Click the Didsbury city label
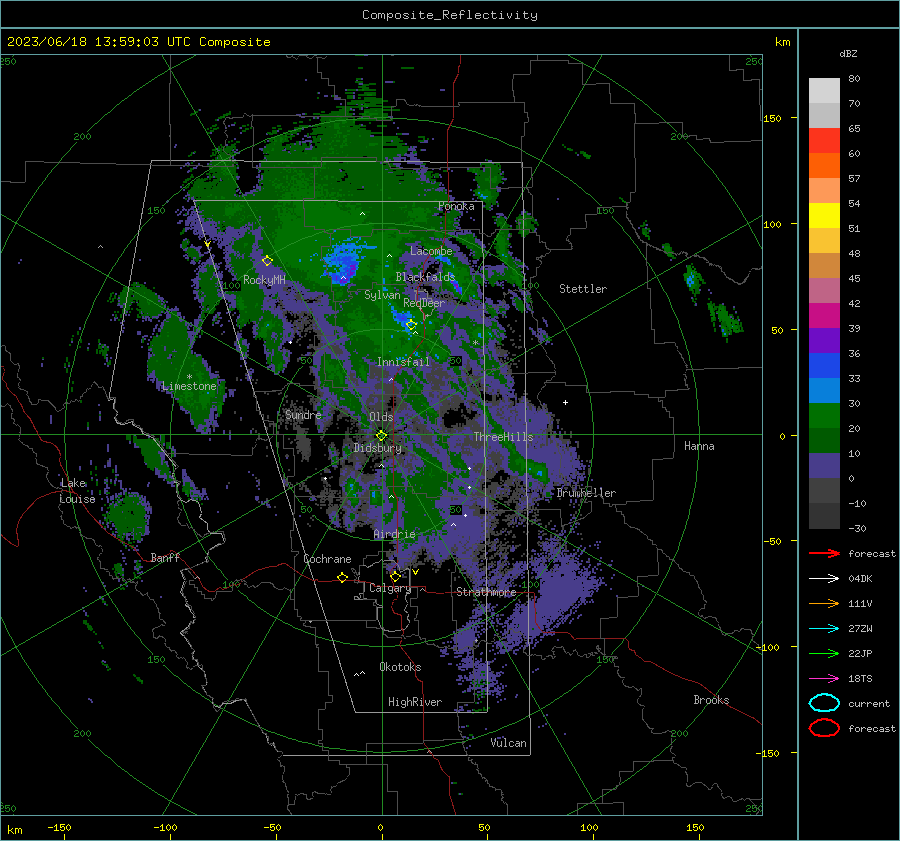Image resolution: width=900 pixels, height=841 pixels. (377, 448)
